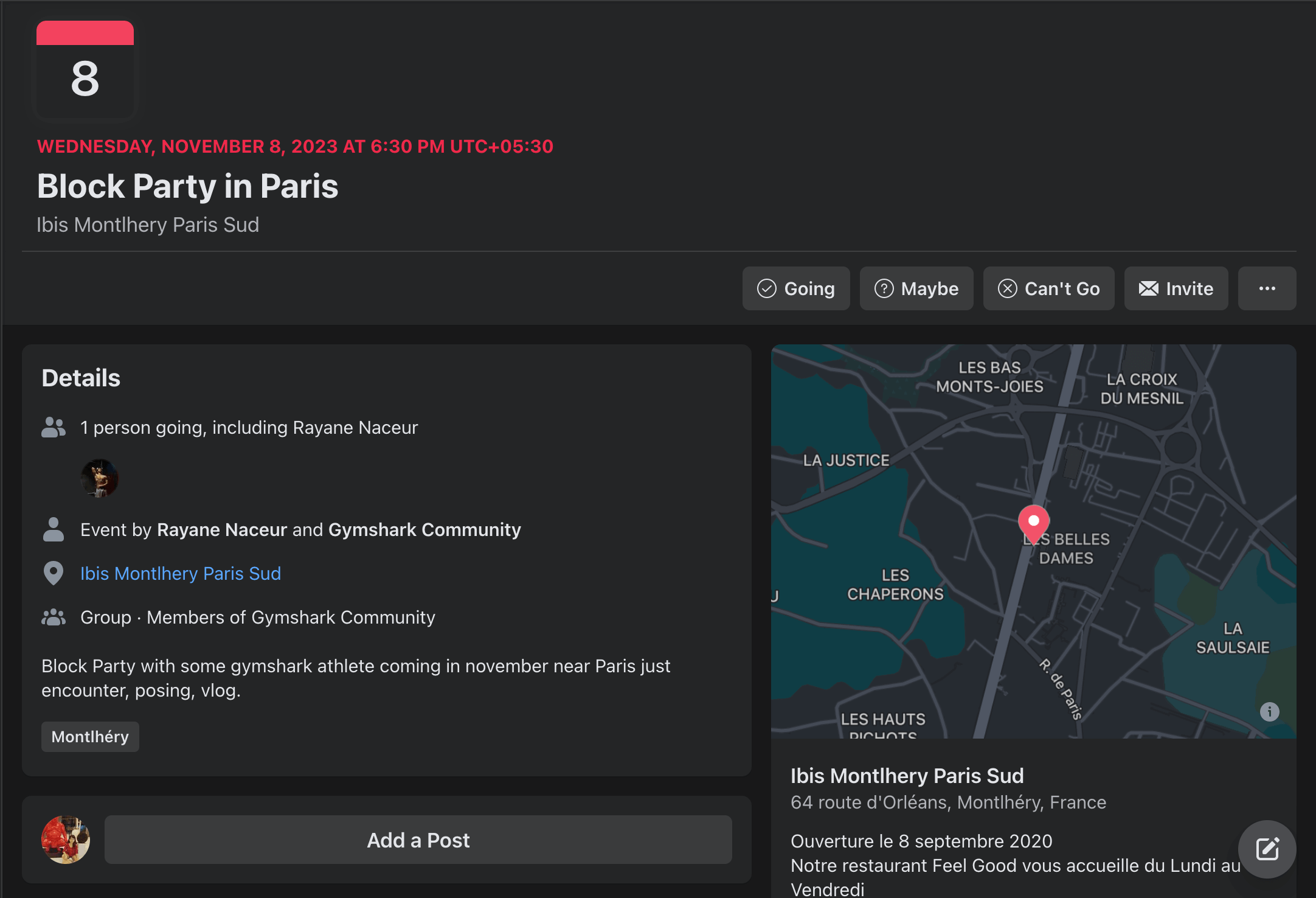Click your profile avatar beside Add a Post
The height and width of the screenshot is (898, 1316).
click(66, 840)
